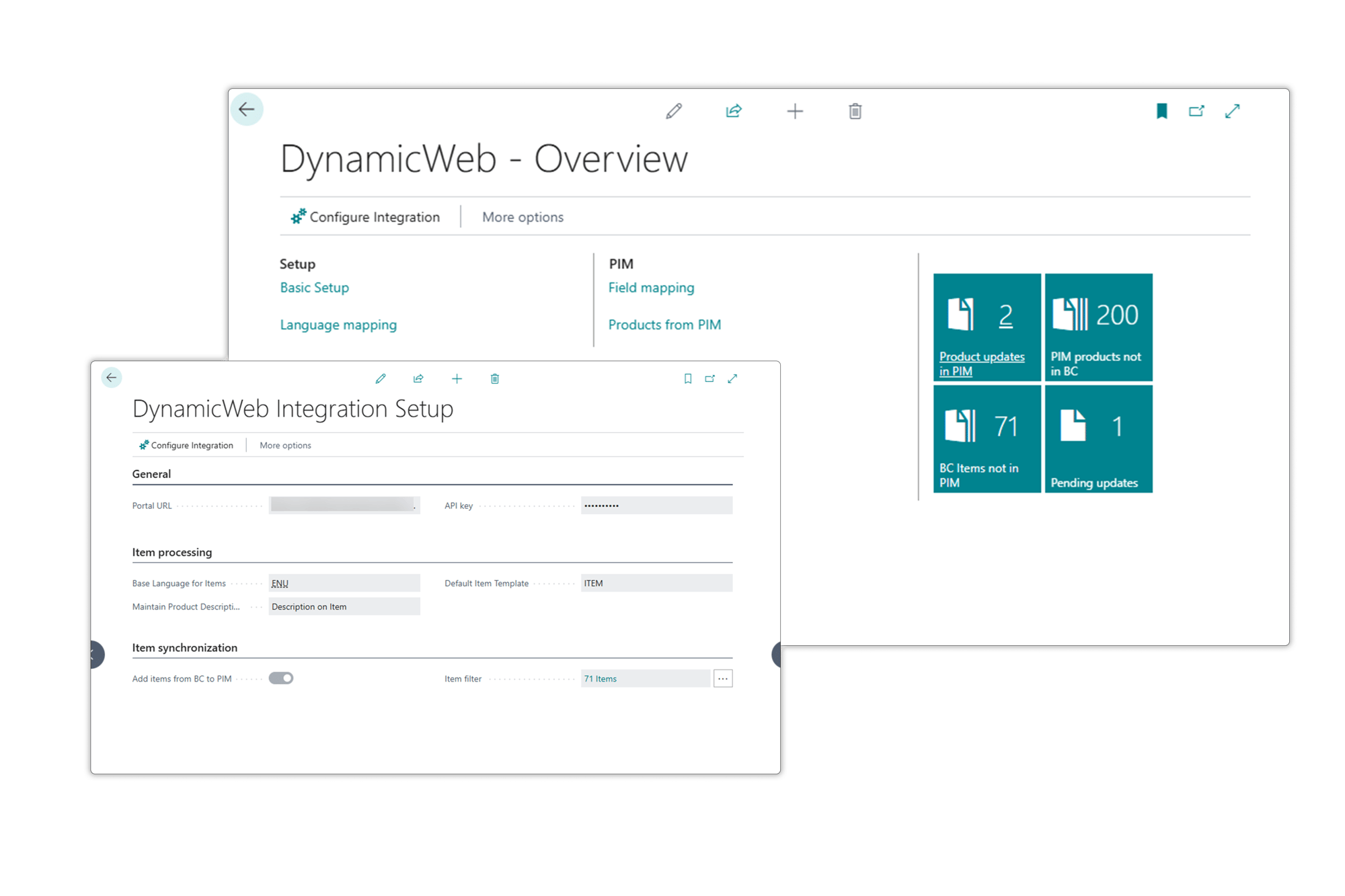Select the BC Items not in PIM tile

tap(987, 439)
